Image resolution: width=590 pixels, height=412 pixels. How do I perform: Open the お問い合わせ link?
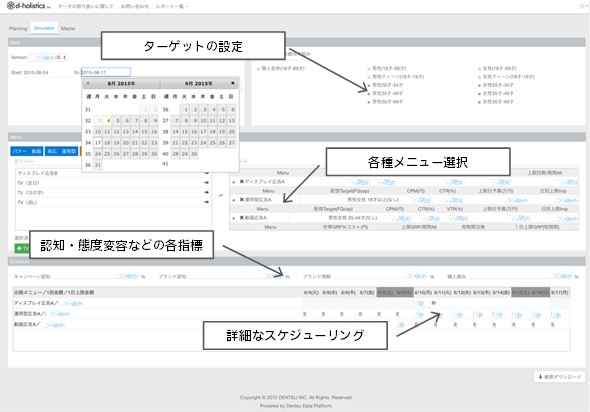pos(135,6)
